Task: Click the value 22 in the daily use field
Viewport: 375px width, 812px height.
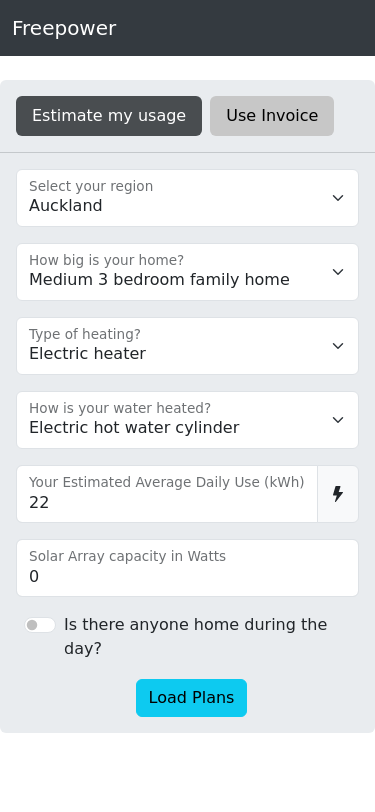Action: pos(39,503)
